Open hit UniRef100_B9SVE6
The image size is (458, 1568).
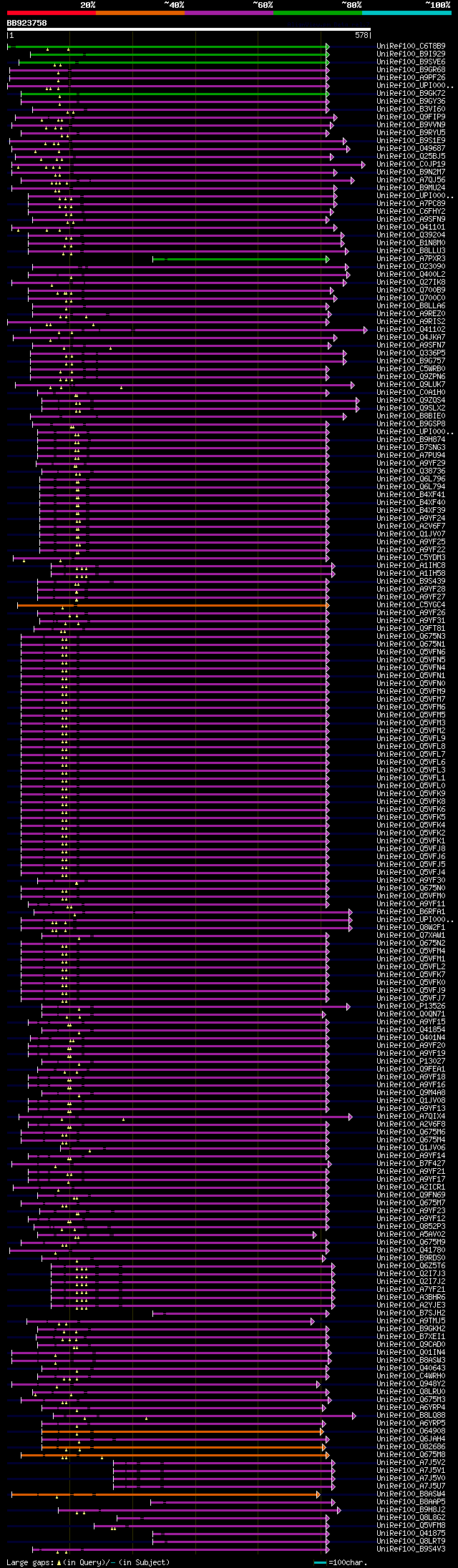tap(411, 62)
